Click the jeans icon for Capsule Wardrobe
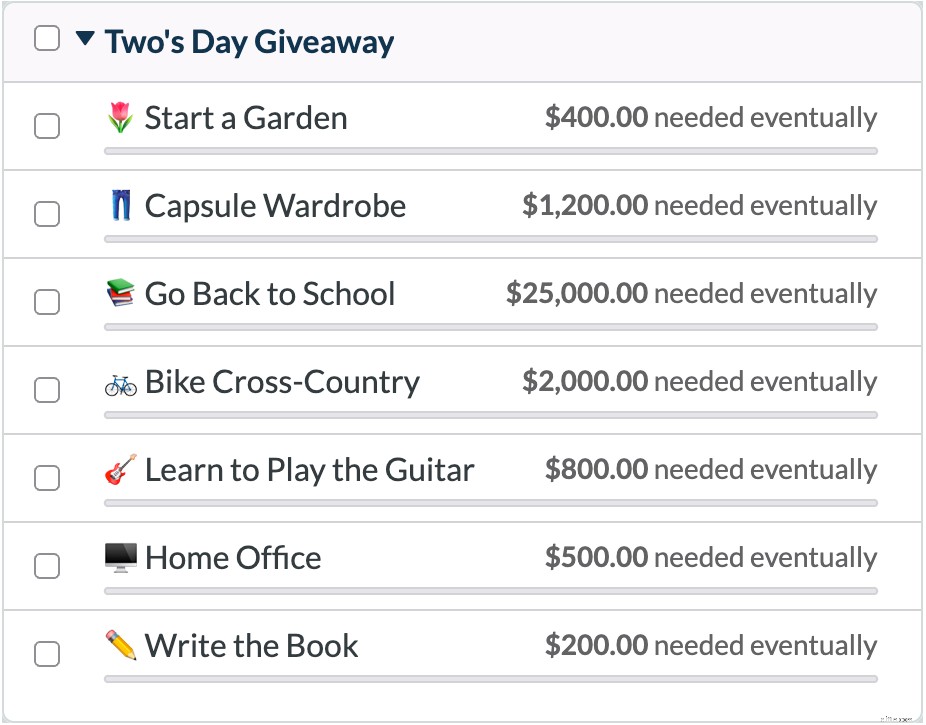 (119, 205)
